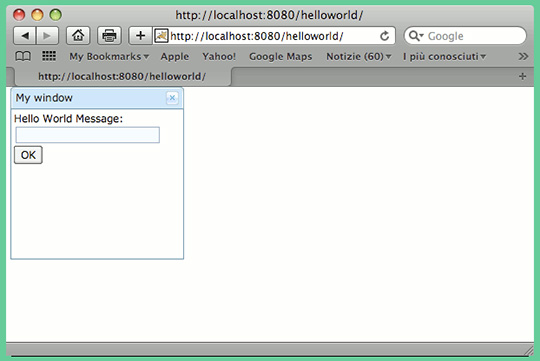Viewport: 540px width, 361px height.
Task: Click the OK button
Action: pos(28,155)
